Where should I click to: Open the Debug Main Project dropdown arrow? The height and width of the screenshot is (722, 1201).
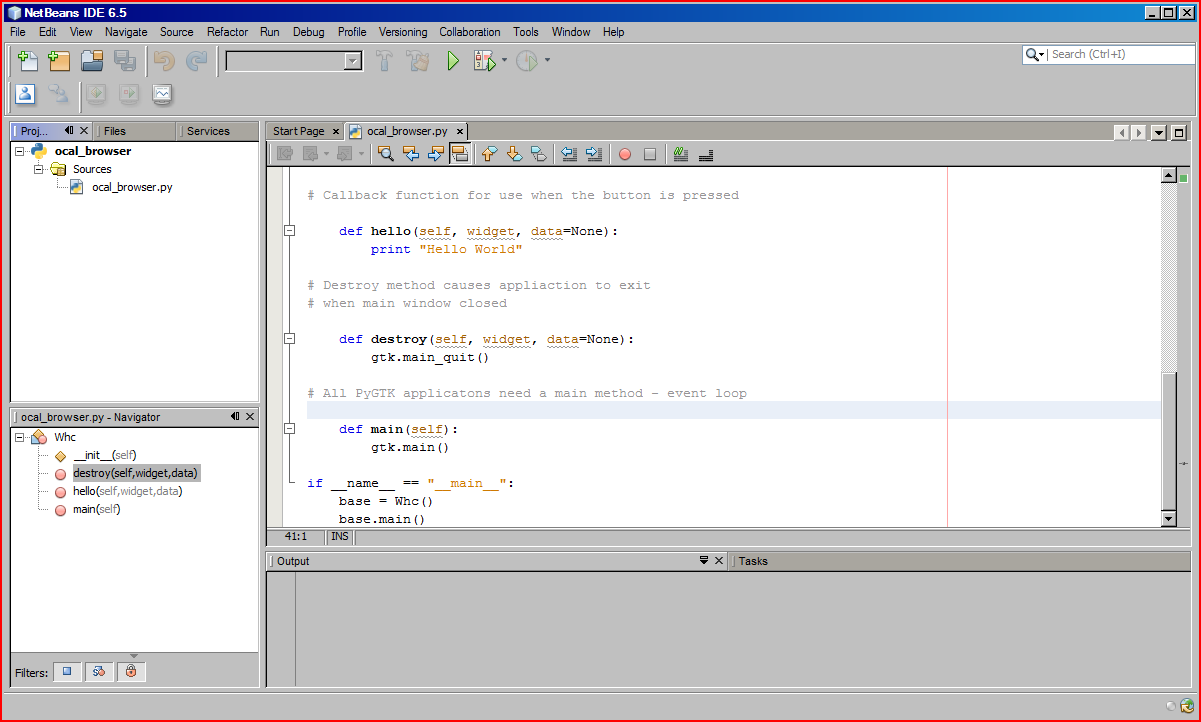504,61
